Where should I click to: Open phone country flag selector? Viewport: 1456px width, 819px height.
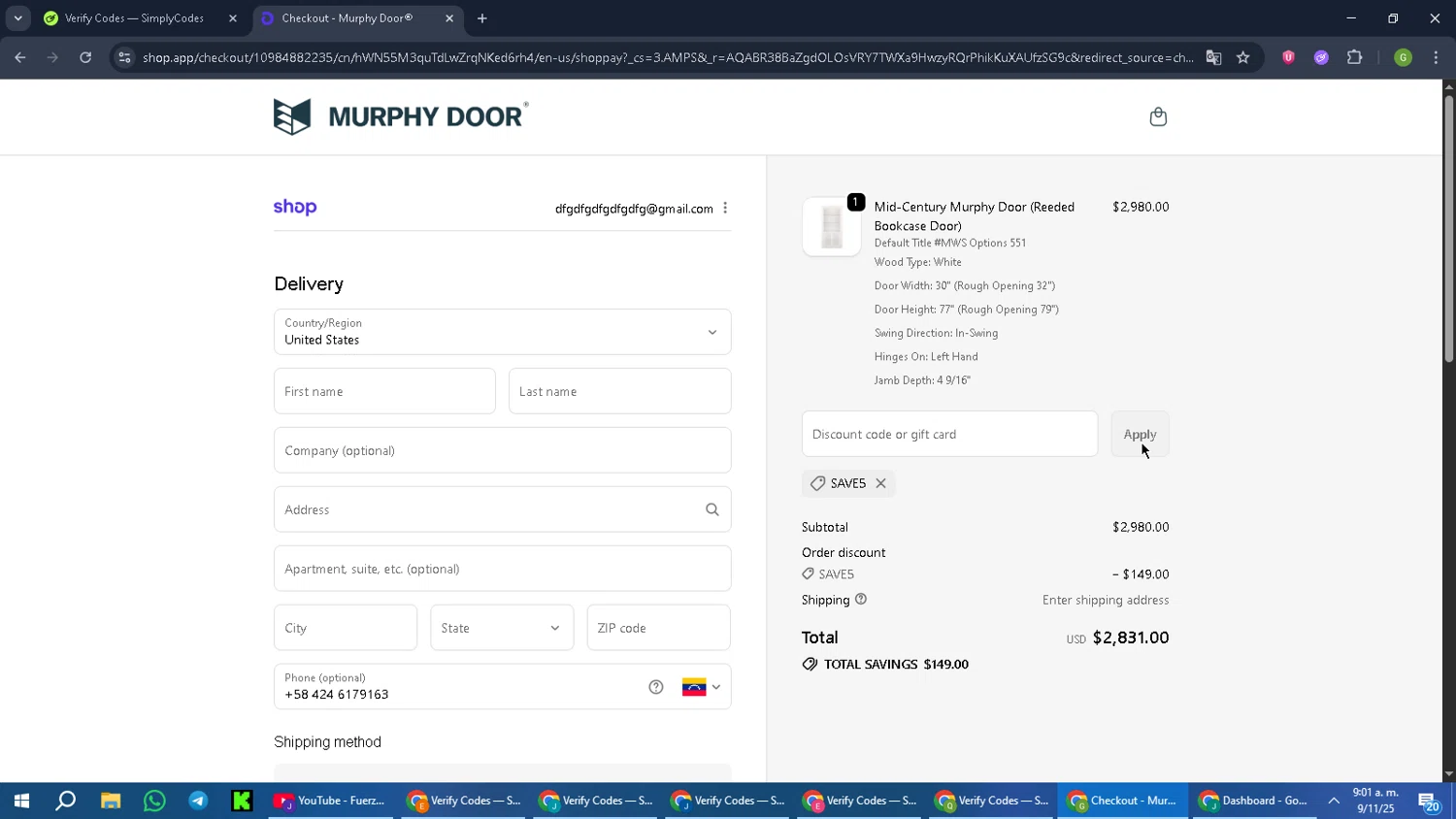point(702,687)
